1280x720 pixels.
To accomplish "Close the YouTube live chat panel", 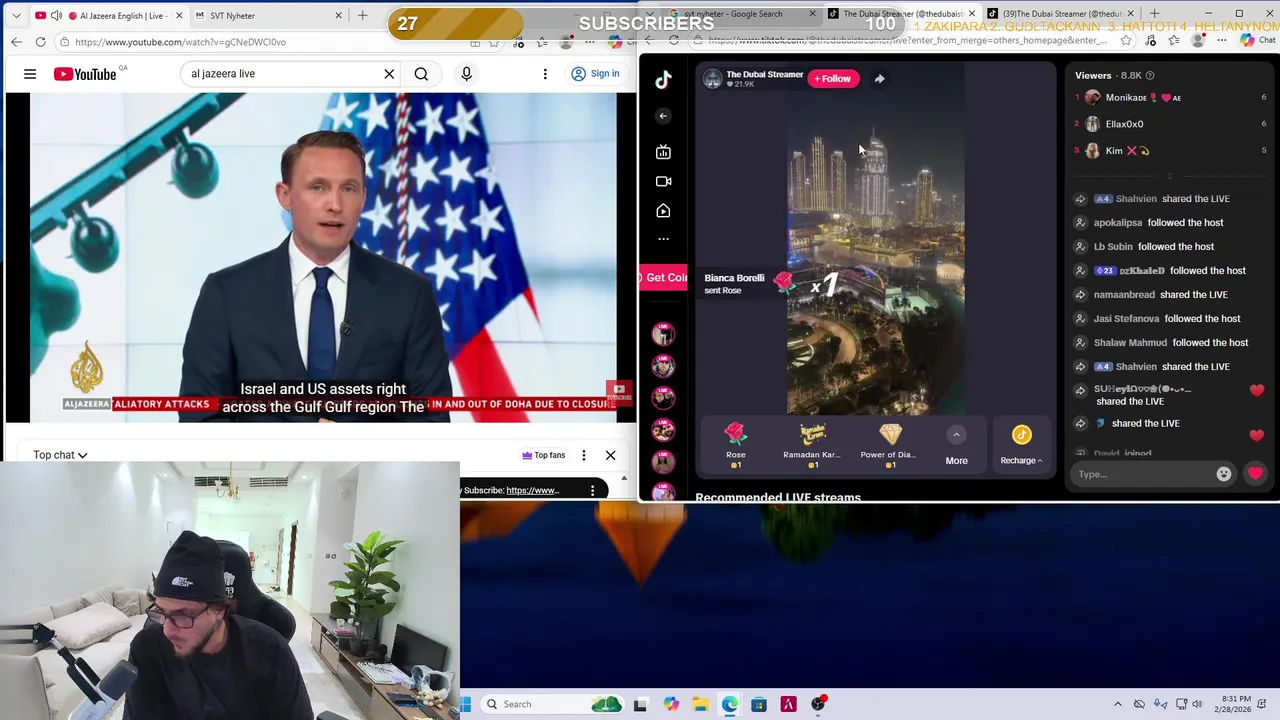I will tap(610, 455).
